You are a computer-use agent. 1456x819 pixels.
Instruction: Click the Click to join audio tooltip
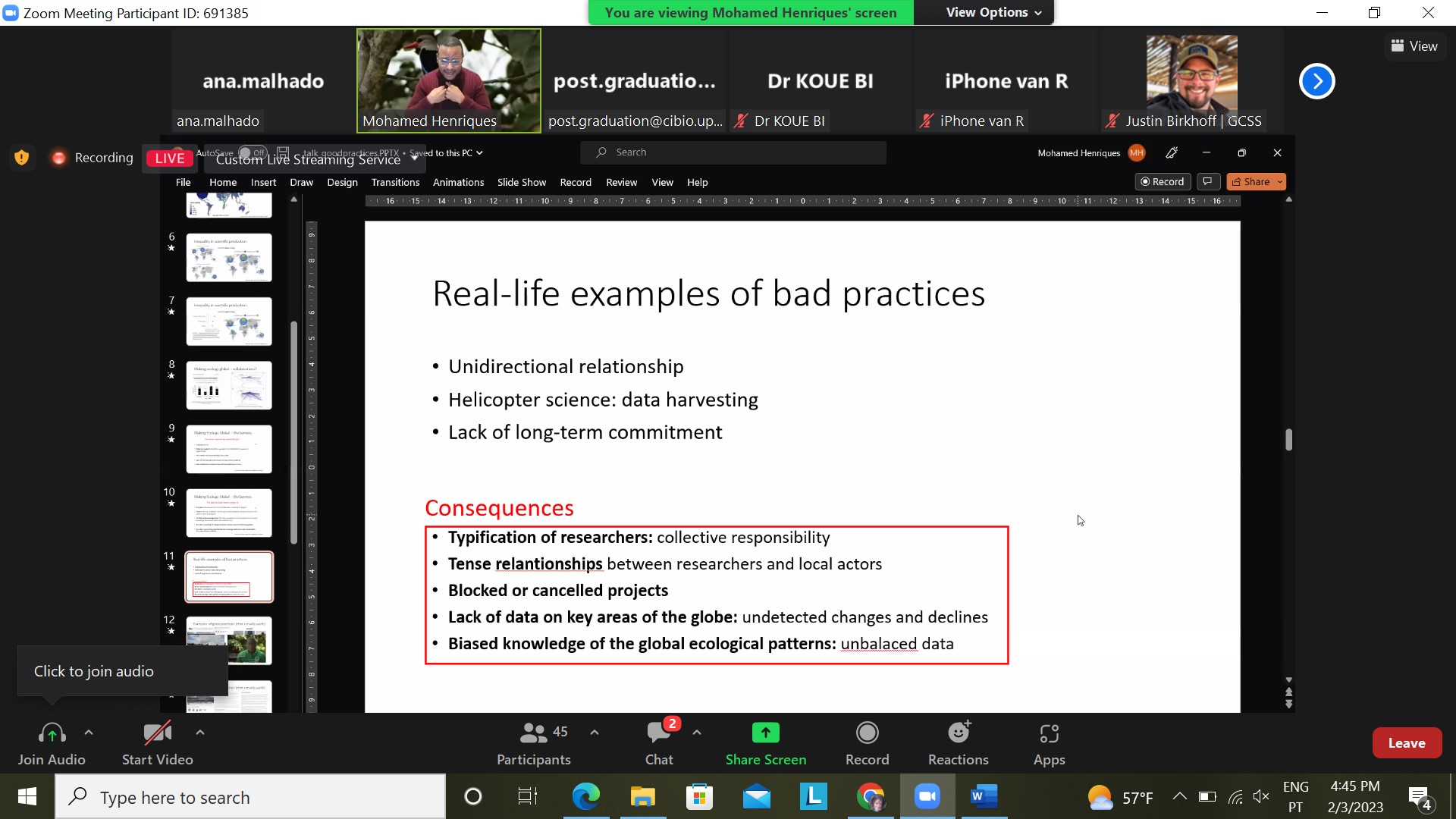coord(122,671)
